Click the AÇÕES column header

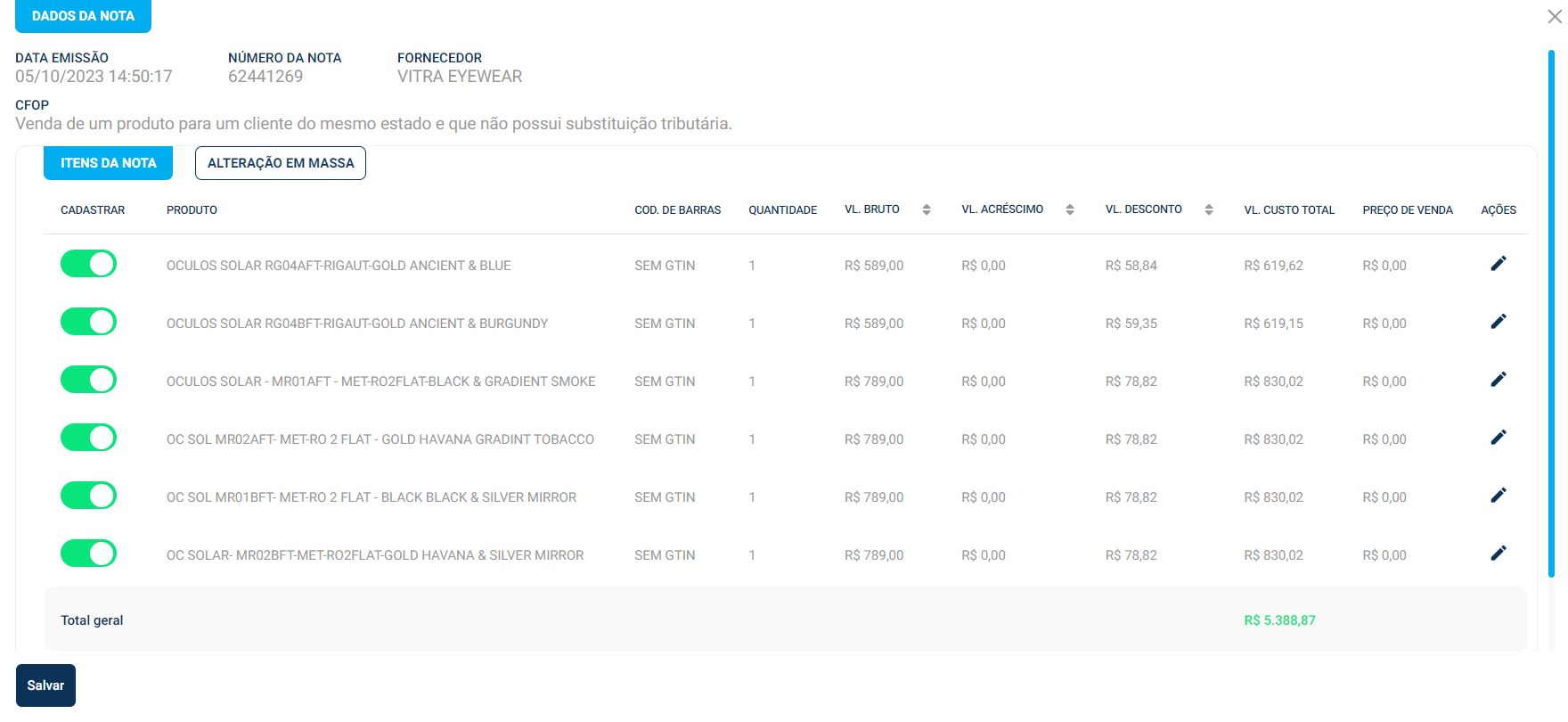1499,210
